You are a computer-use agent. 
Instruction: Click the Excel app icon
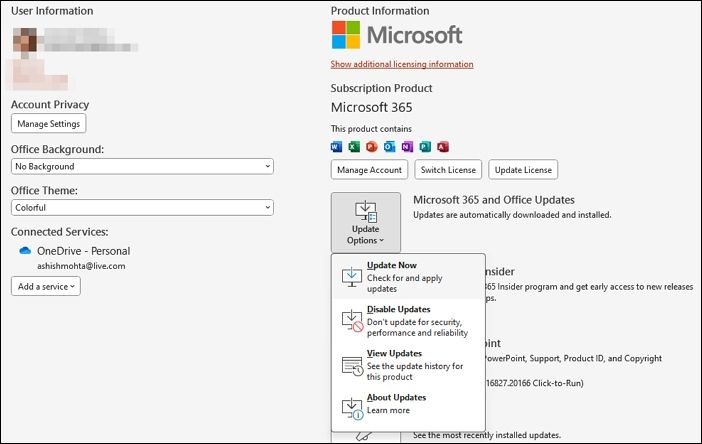[354, 147]
